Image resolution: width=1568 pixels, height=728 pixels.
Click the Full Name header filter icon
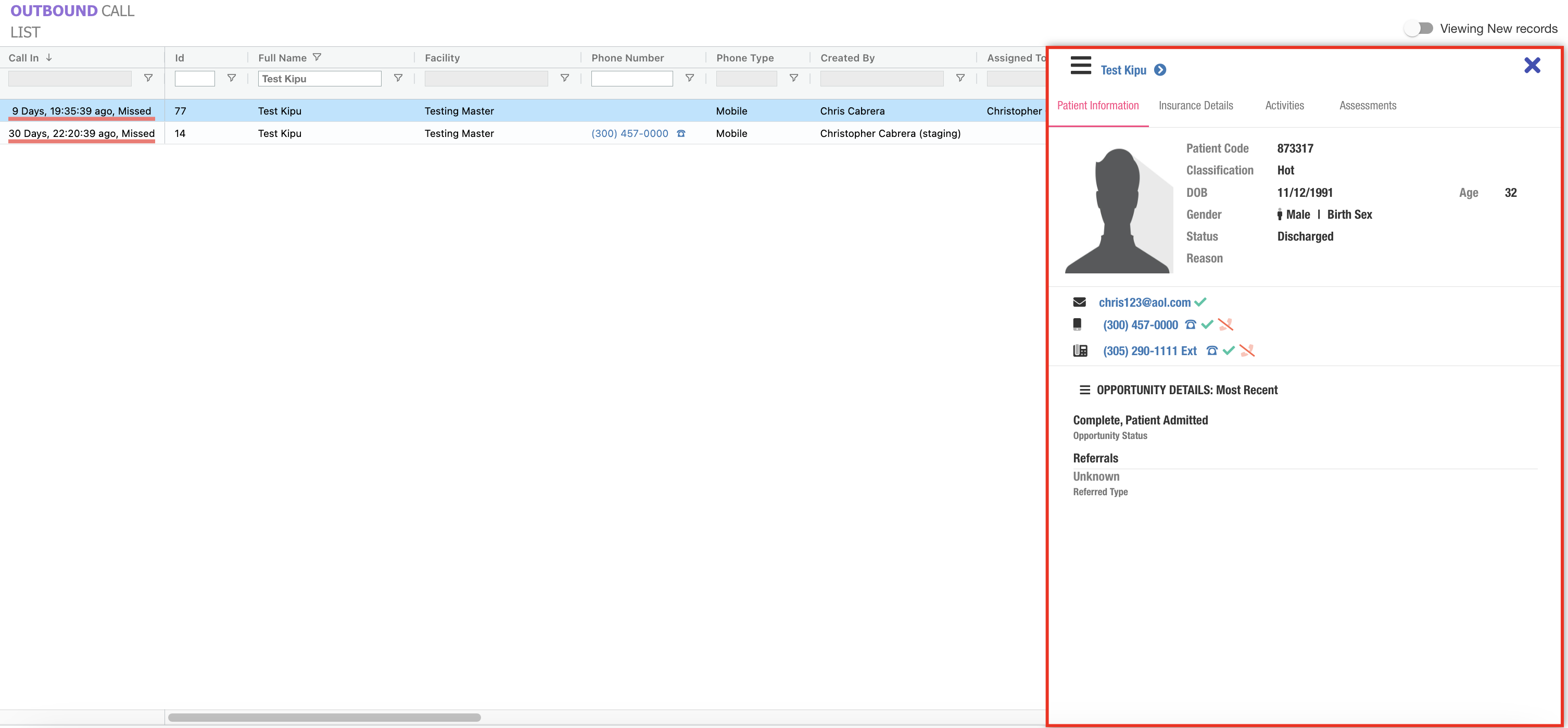tap(317, 57)
